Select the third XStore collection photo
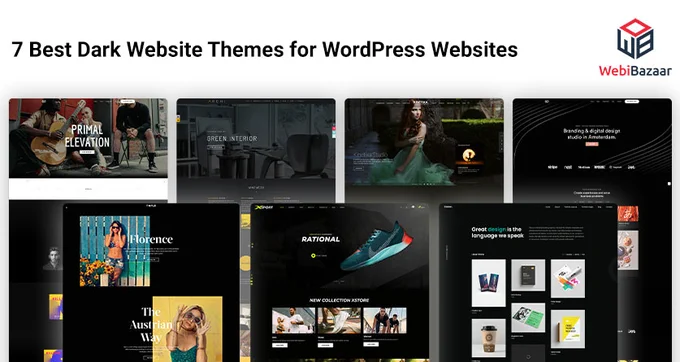This screenshot has width=680, height=362. coord(385,320)
